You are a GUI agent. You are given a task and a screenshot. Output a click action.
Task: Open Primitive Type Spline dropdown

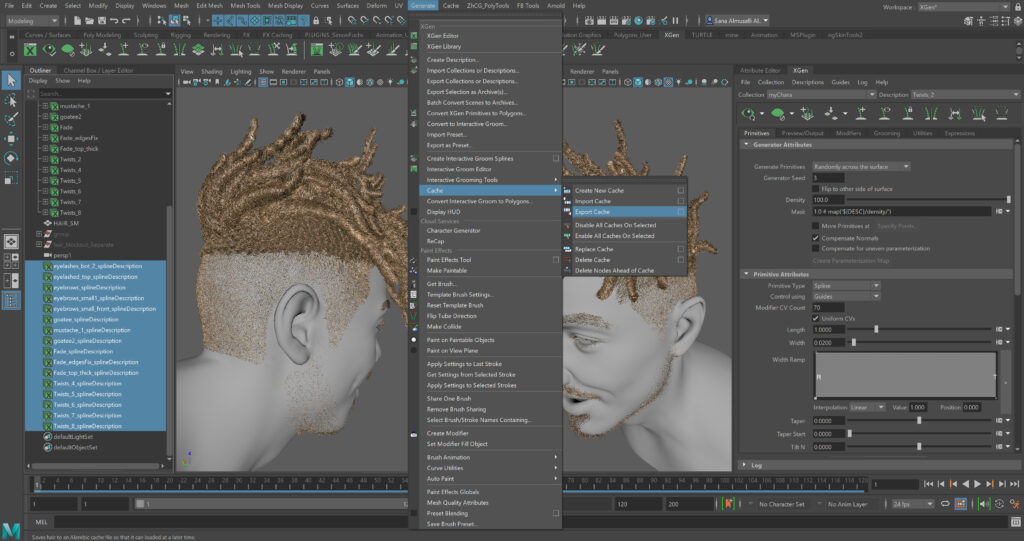(x=846, y=286)
